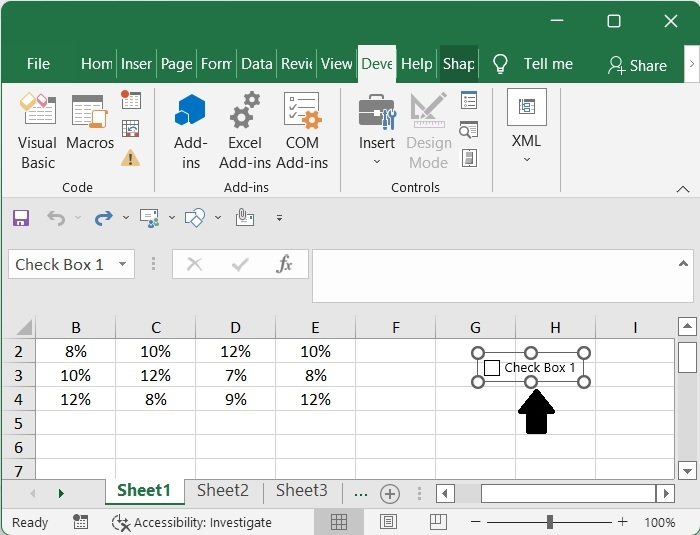Open the Shape Format tab
Viewport: 700px width, 535px height.
pos(458,63)
